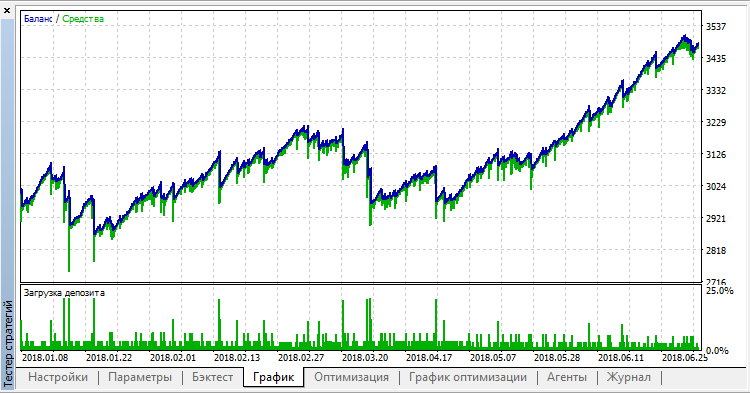Screen dimensions: 750x394
Task: Click the 2018.01.08 date label
Action: coord(45,358)
